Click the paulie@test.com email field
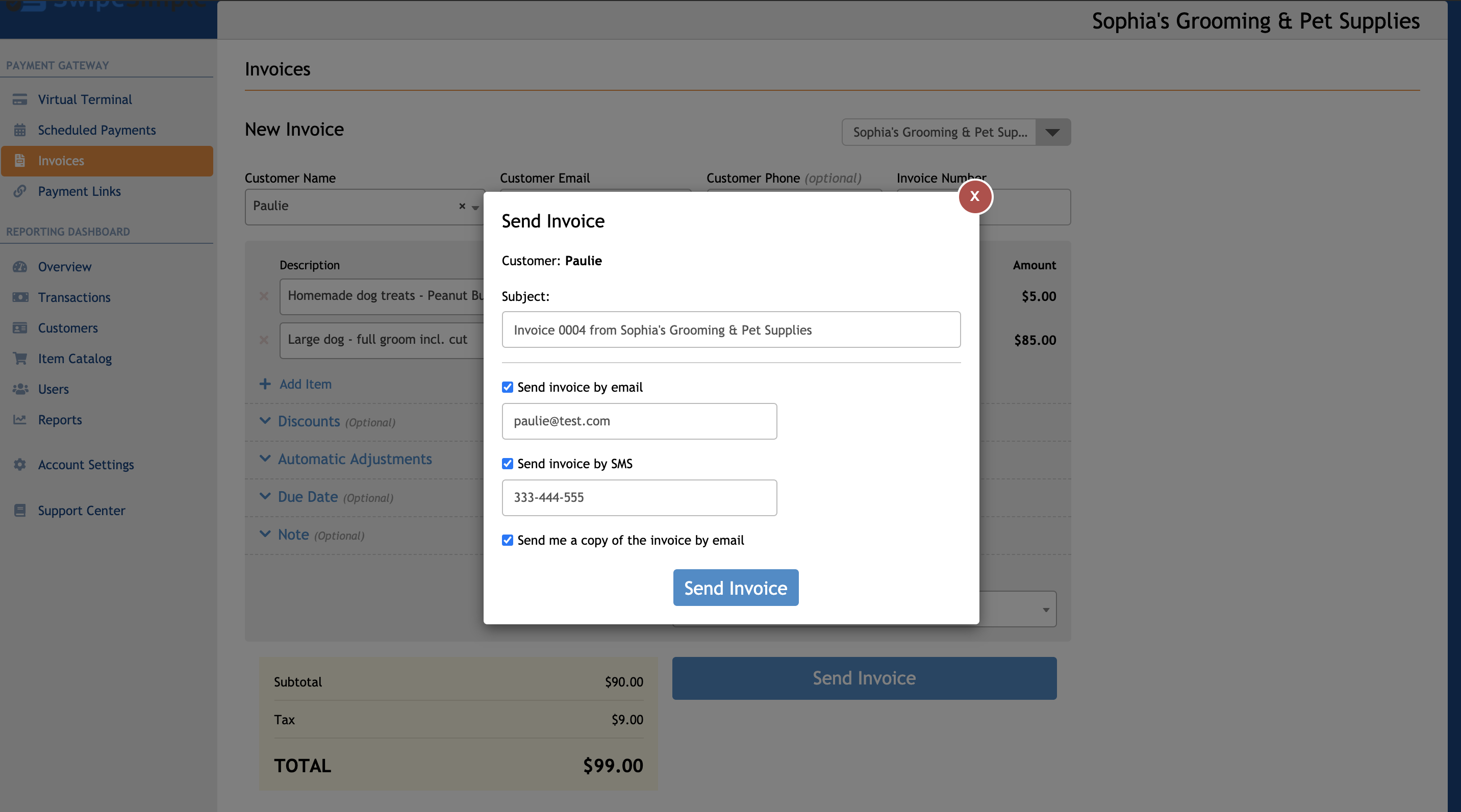1461x812 pixels. [x=639, y=421]
